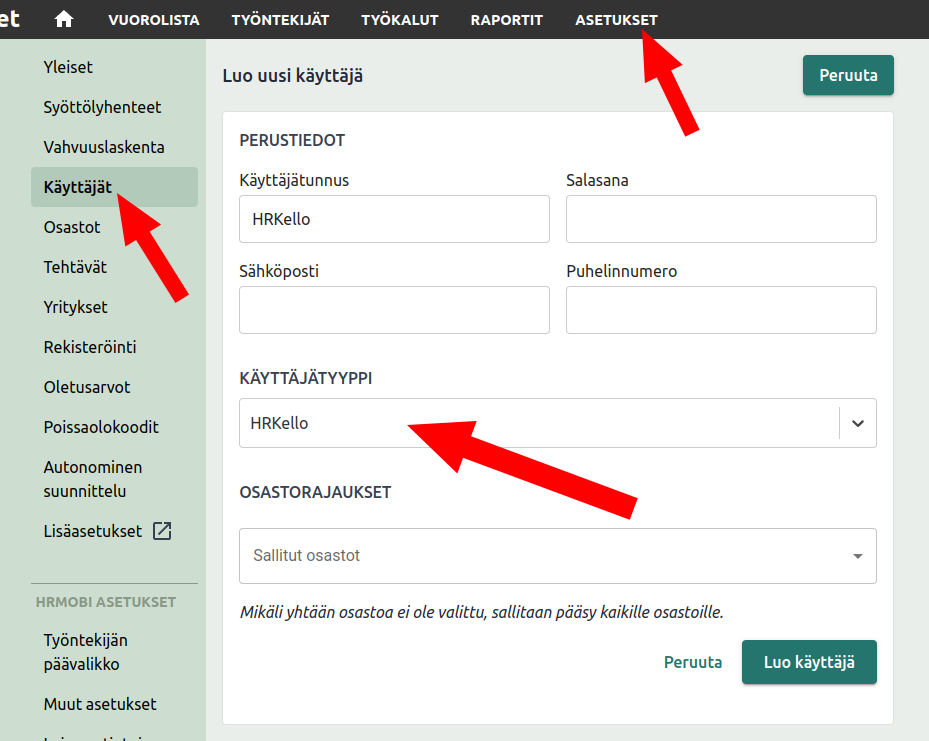Open the Työntekijät menu

coord(280,20)
